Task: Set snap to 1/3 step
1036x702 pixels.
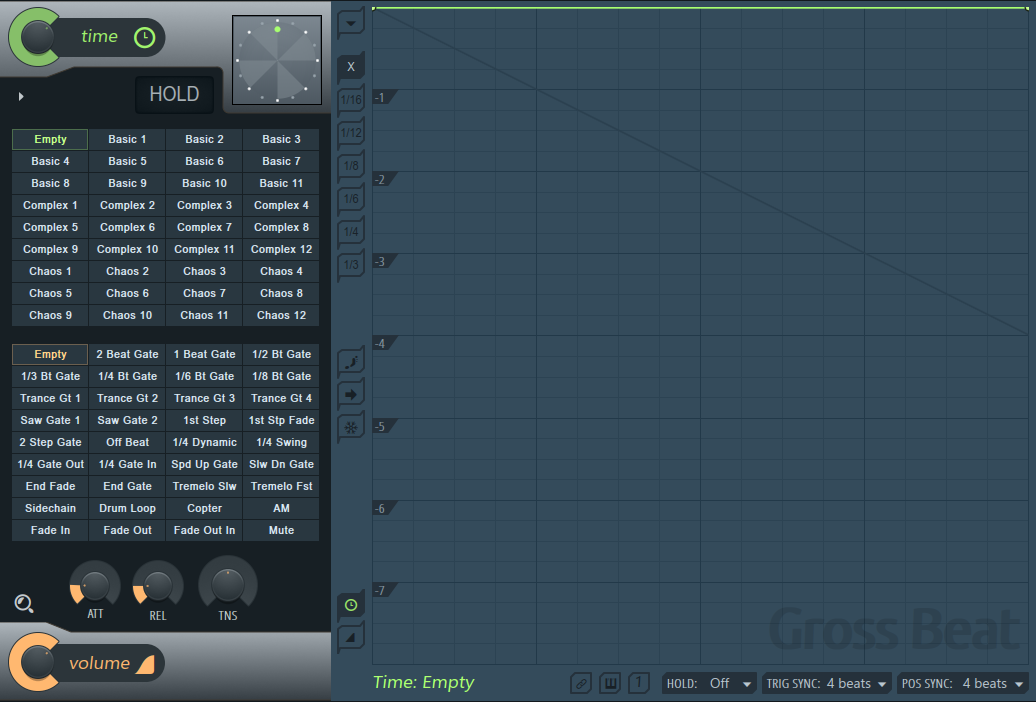Action: [x=351, y=264]
